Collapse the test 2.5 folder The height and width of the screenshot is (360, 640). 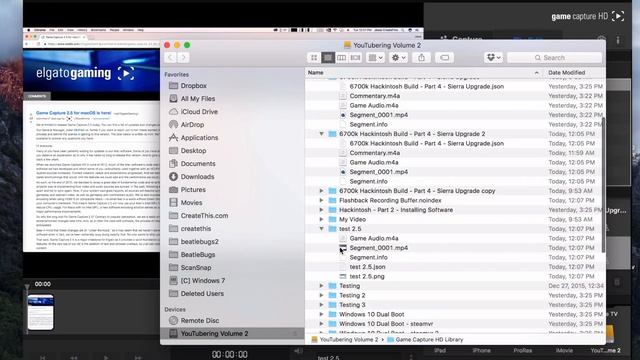[x=321, y=229]
